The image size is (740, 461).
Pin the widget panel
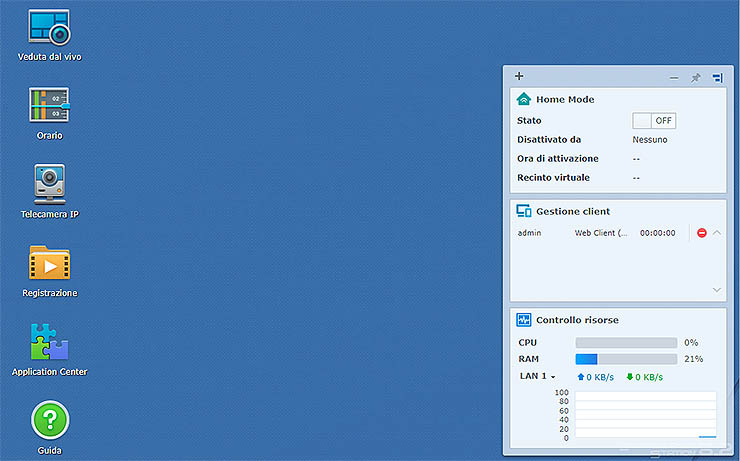696,77
